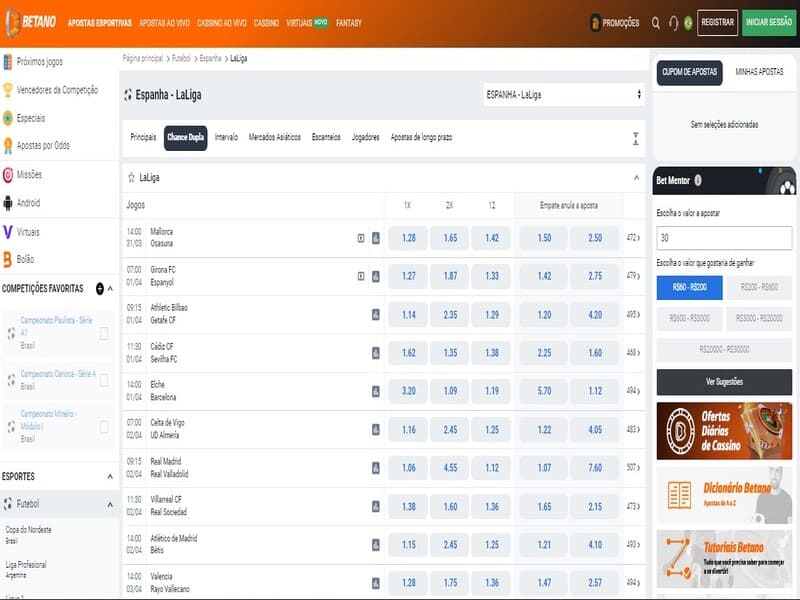This screenshot has height=600, width=800.
Task: Click the bet amount input field
Action: pos(724,238)
